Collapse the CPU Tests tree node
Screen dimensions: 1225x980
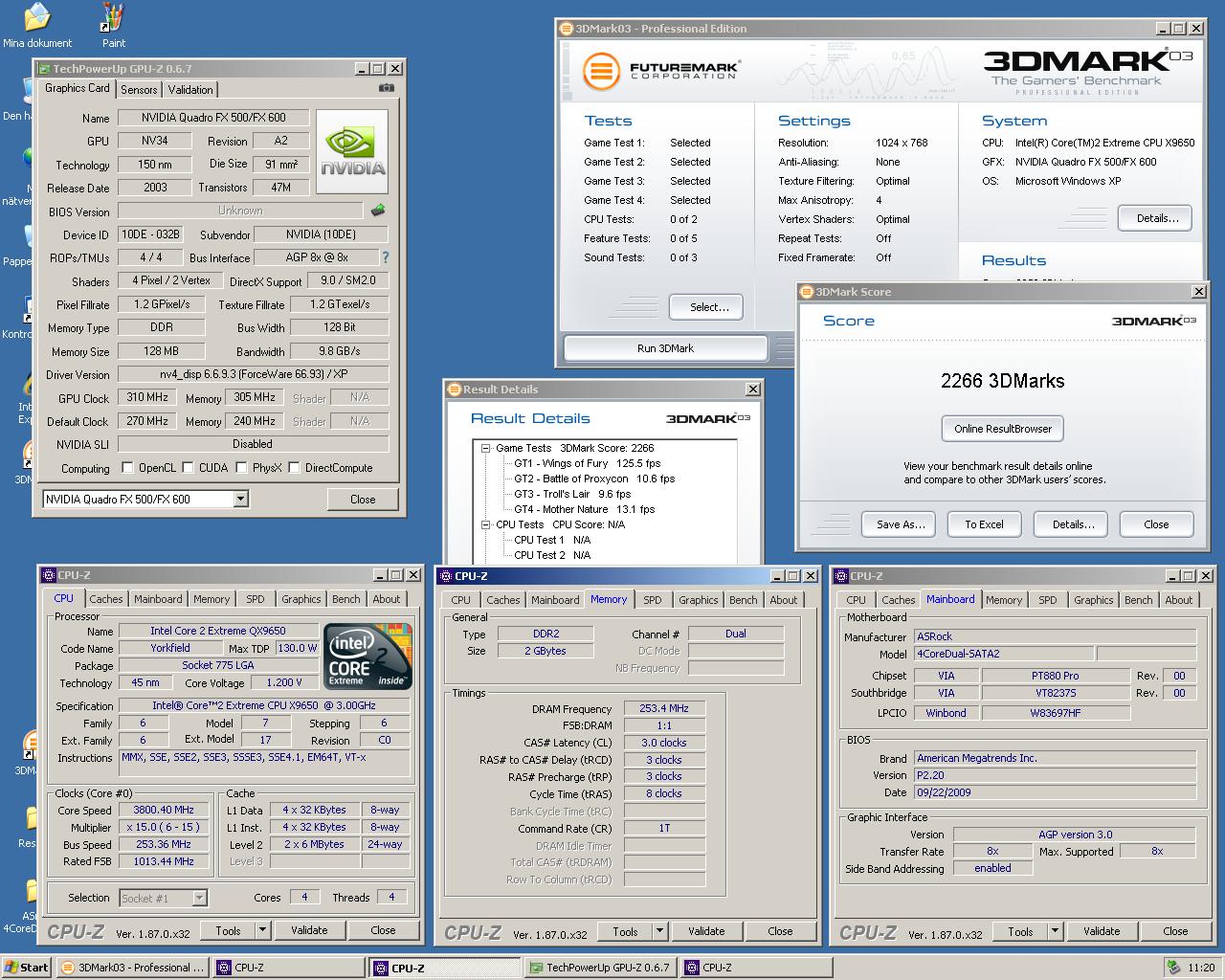point(486,524)
